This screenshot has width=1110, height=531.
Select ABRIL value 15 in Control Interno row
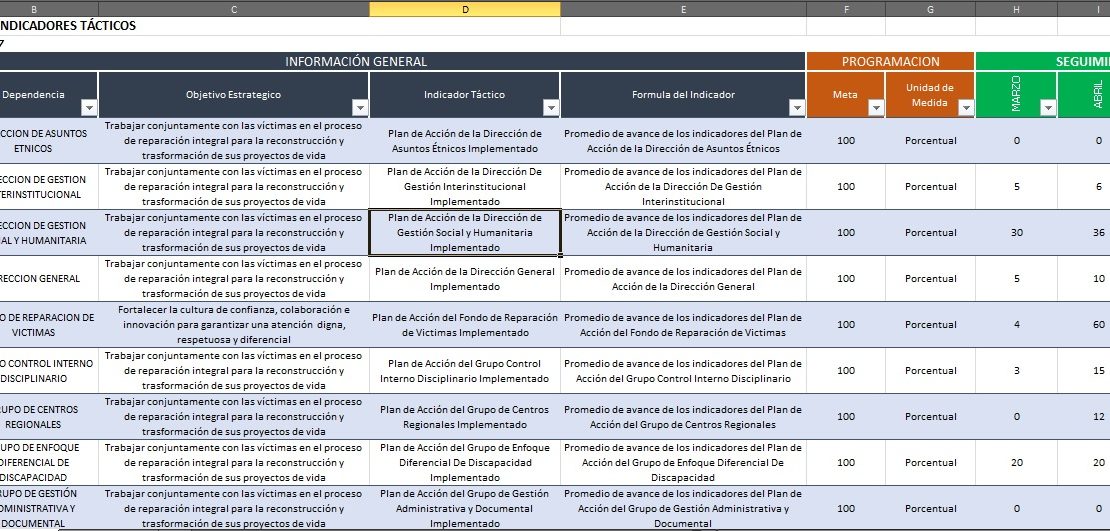click(1085, 371)
